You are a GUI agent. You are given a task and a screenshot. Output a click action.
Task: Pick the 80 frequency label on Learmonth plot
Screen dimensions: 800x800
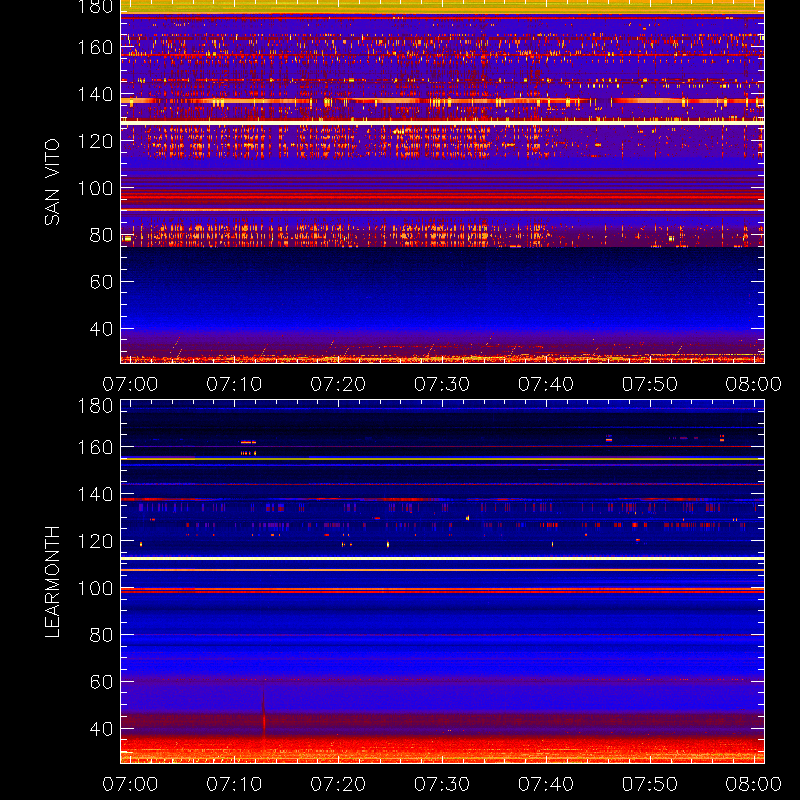[x=101, y=635]
